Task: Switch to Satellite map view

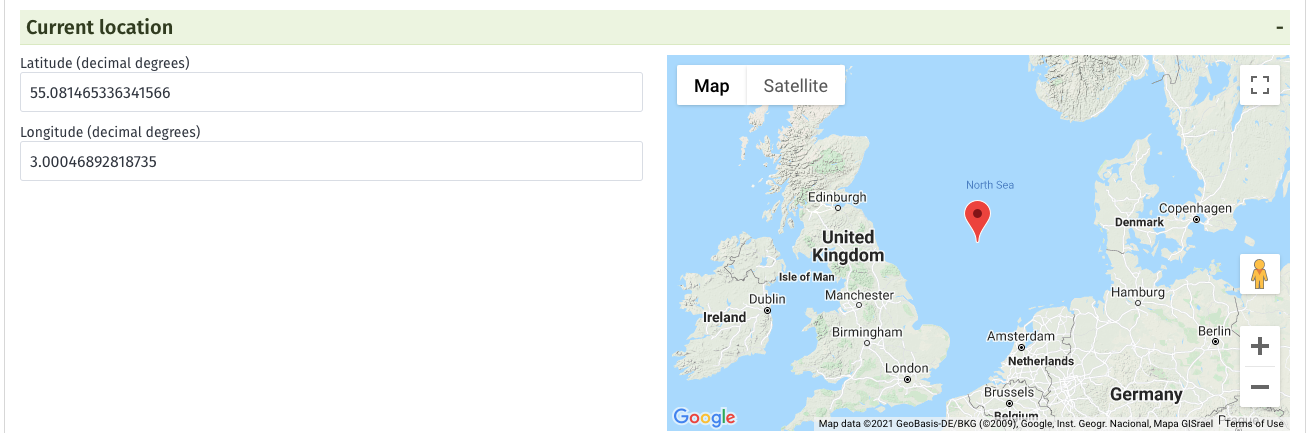Action: 795,86
